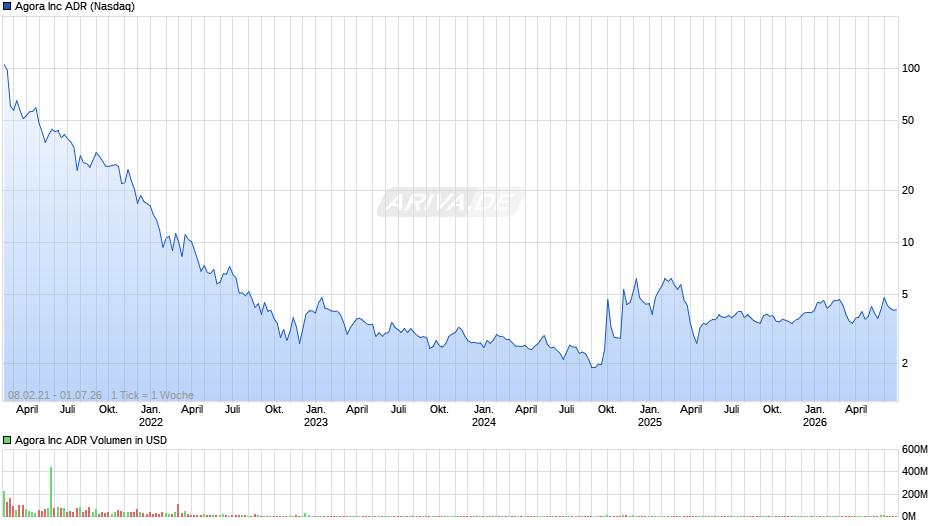Image resolution: width=940 pixels, height=526 pixels.
Task: Click the blue Agora Inc ADR legend square
Action: (7, 7)
